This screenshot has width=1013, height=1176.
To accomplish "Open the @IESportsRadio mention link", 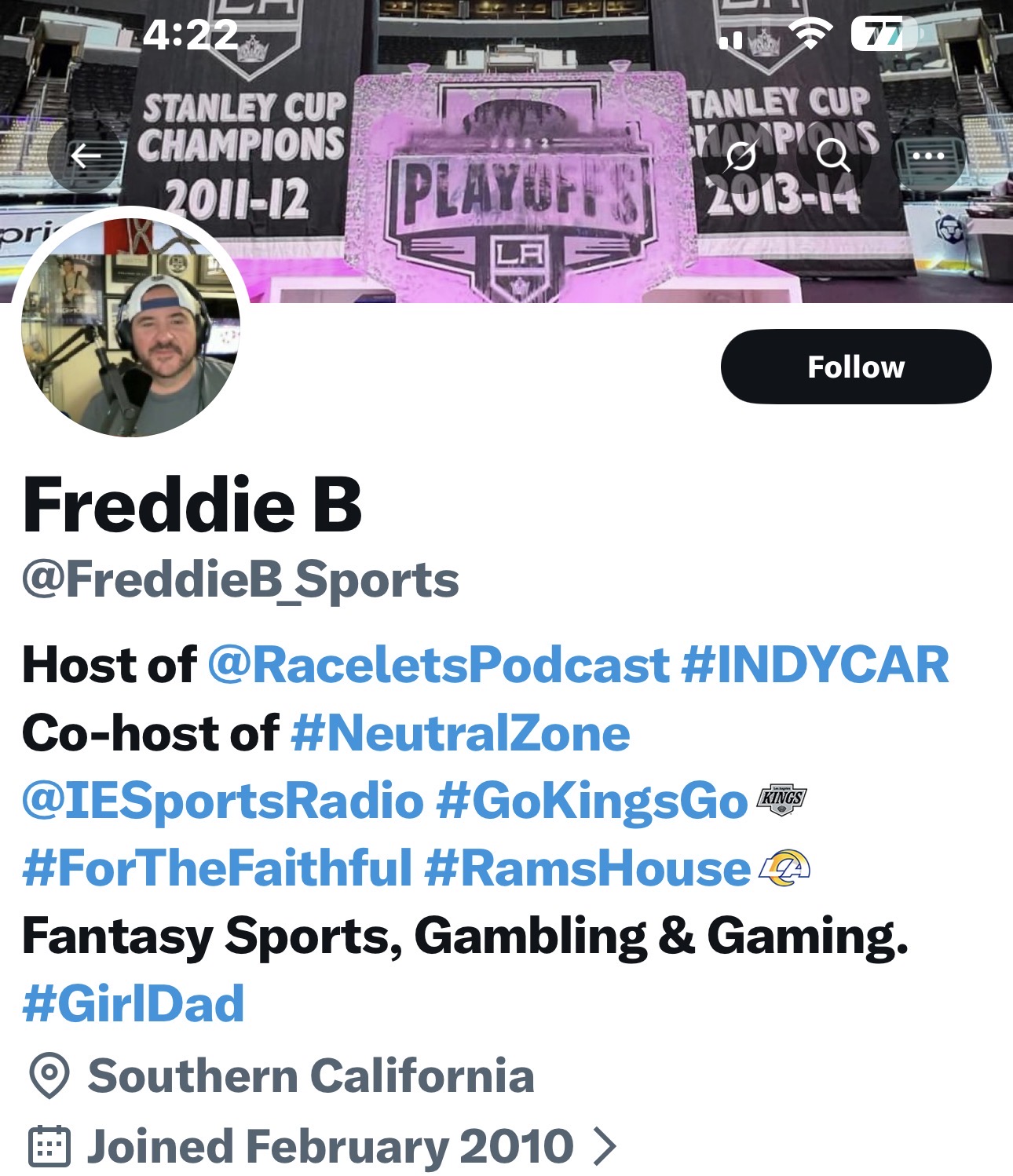I will (223, 801).
